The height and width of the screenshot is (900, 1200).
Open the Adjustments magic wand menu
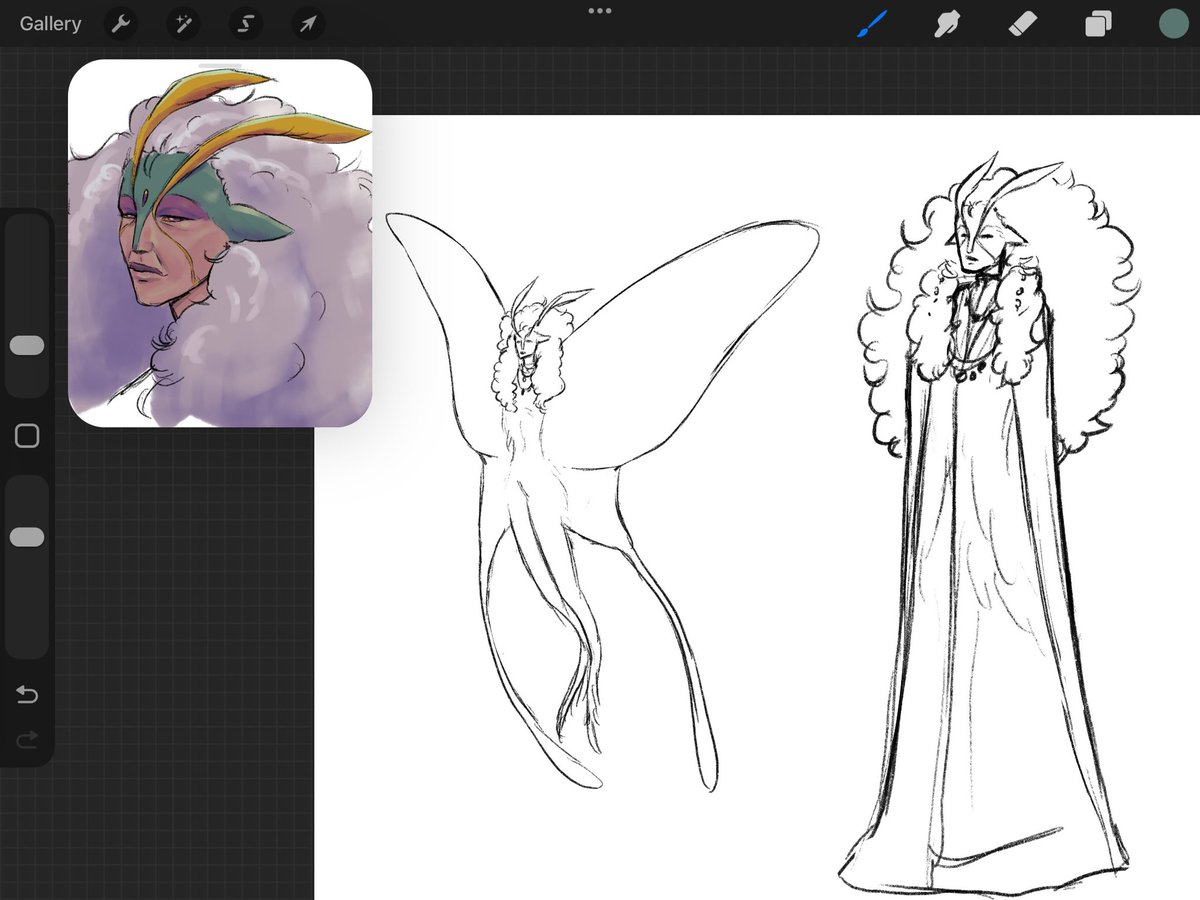point(183,24)
